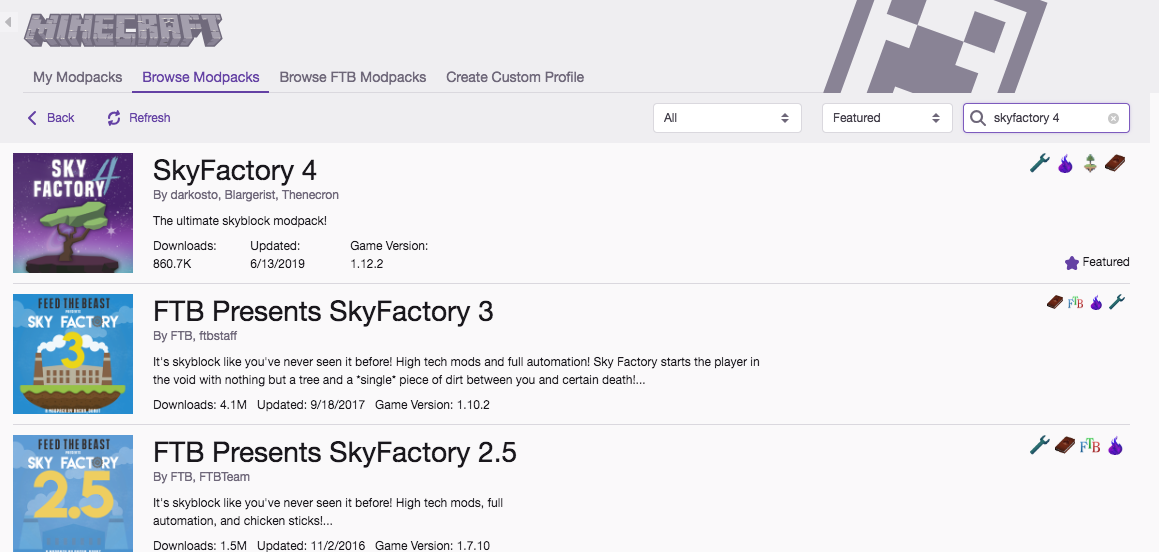Click the magnifying glass search icon
Image resolution: width=1159 pixels, height=552 pixels.
[x=978, y=118]
